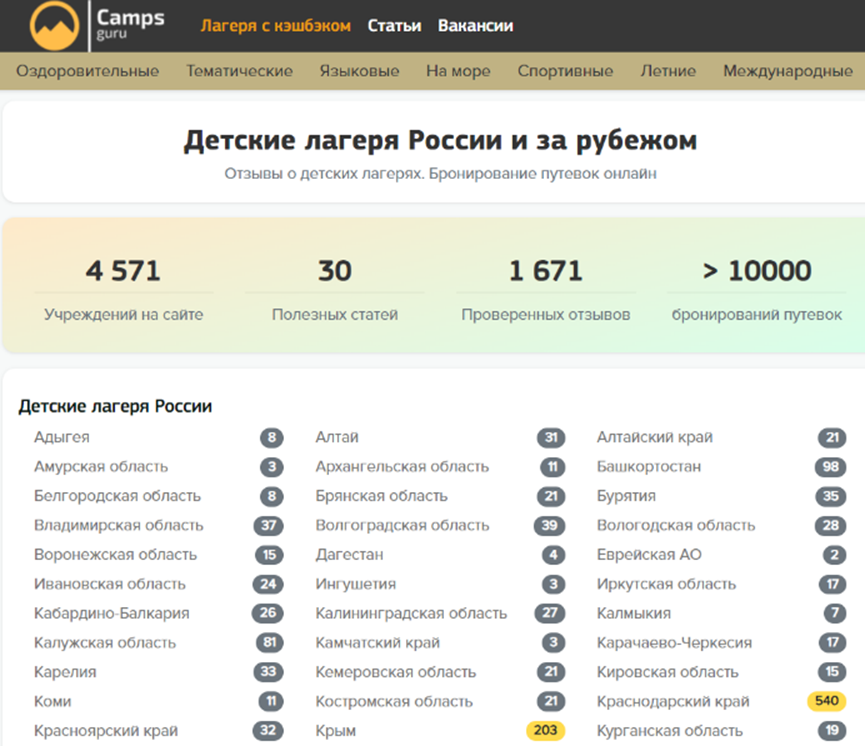Open the "Статьи" section
865x746 pixels.
394,26
